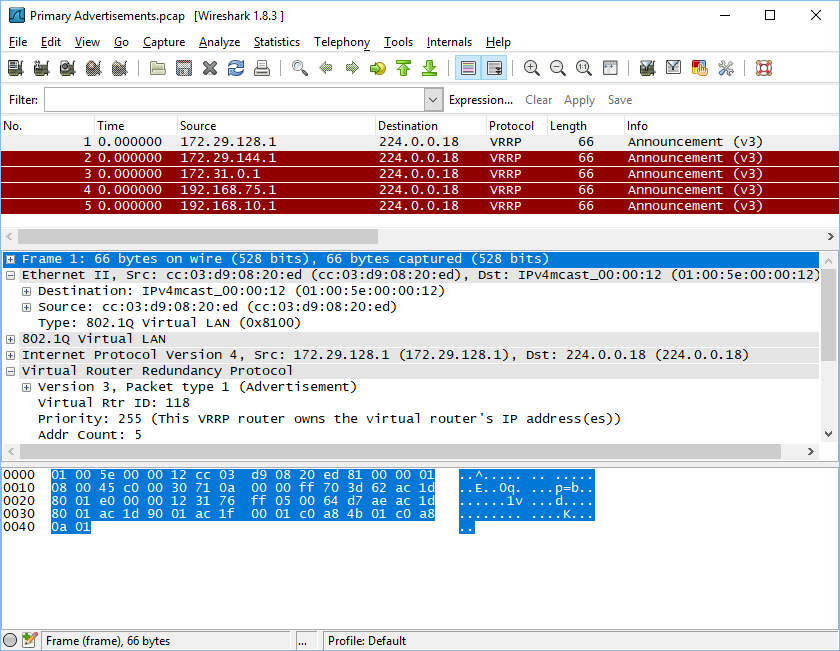The image size is (840, 651).
Task: Open the Coloring Rules icon
Action: (x=700, y=68)
